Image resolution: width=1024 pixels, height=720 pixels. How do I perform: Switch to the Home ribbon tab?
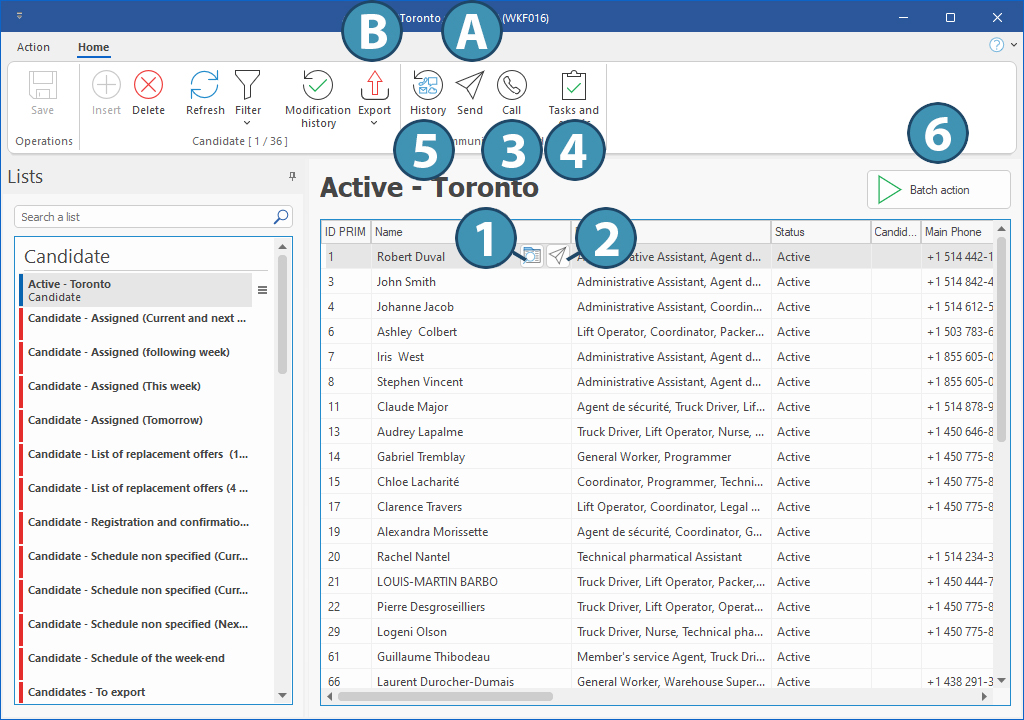(93, 47)
